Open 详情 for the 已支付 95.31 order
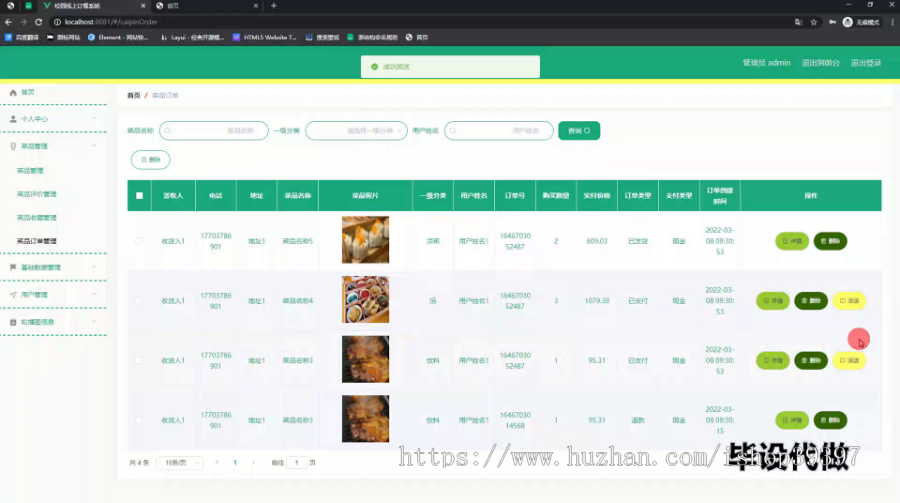Viewport: 900px width, 503px height. click(773, 361)
